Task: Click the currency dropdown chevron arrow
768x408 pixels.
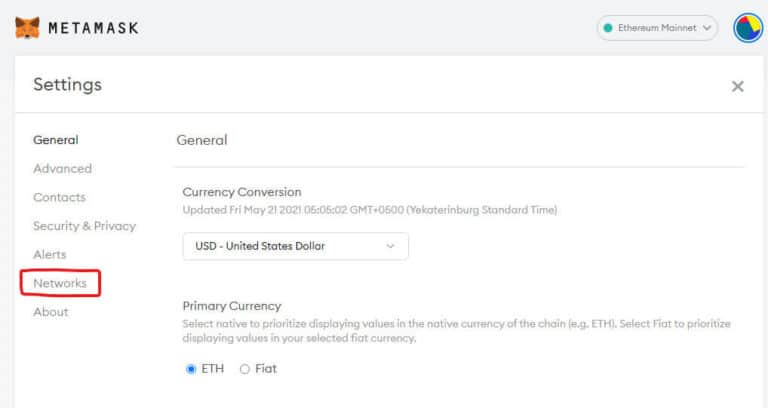Action: coord(390,246)
